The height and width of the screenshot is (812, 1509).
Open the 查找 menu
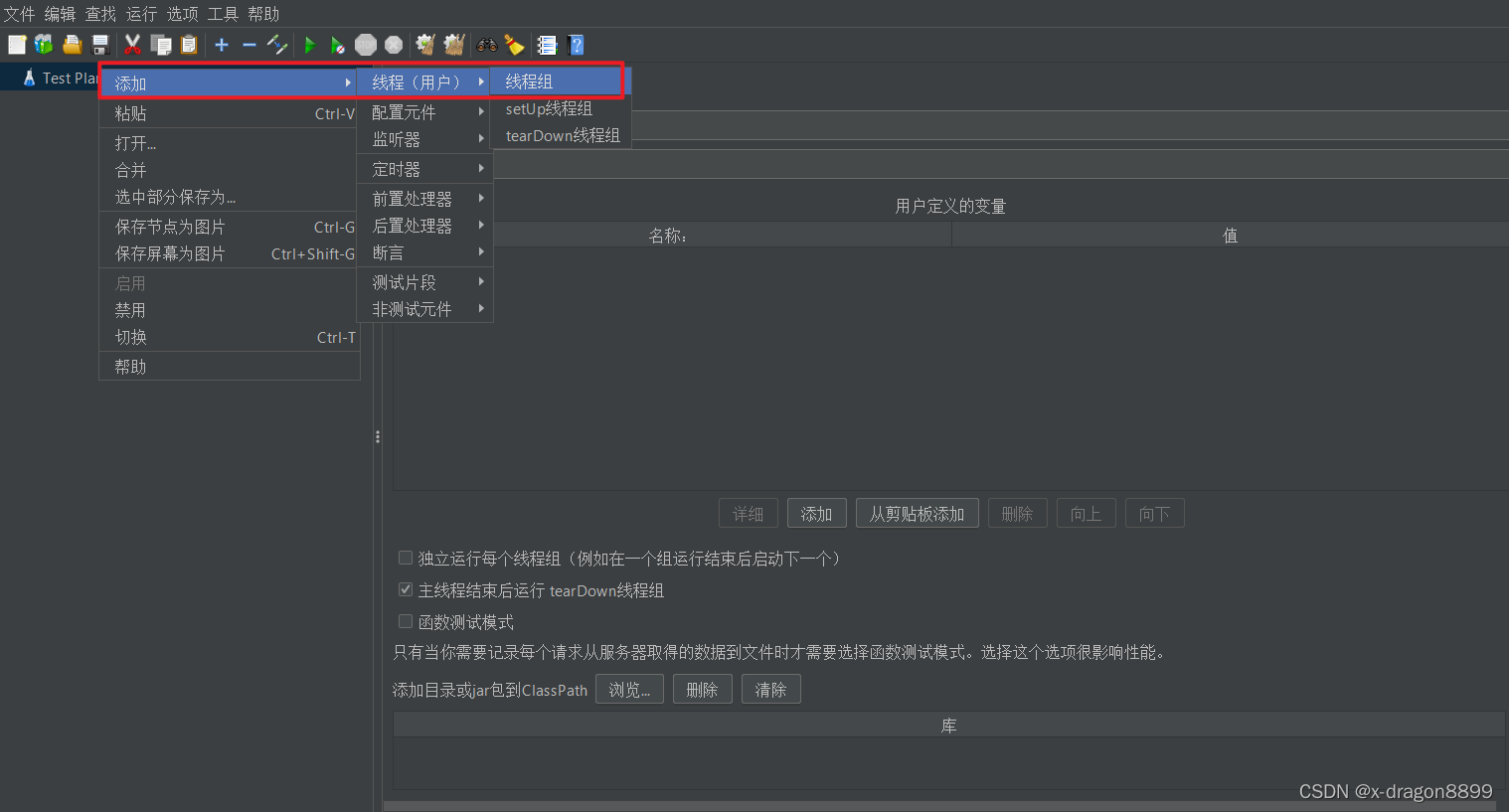click(100, 14)
